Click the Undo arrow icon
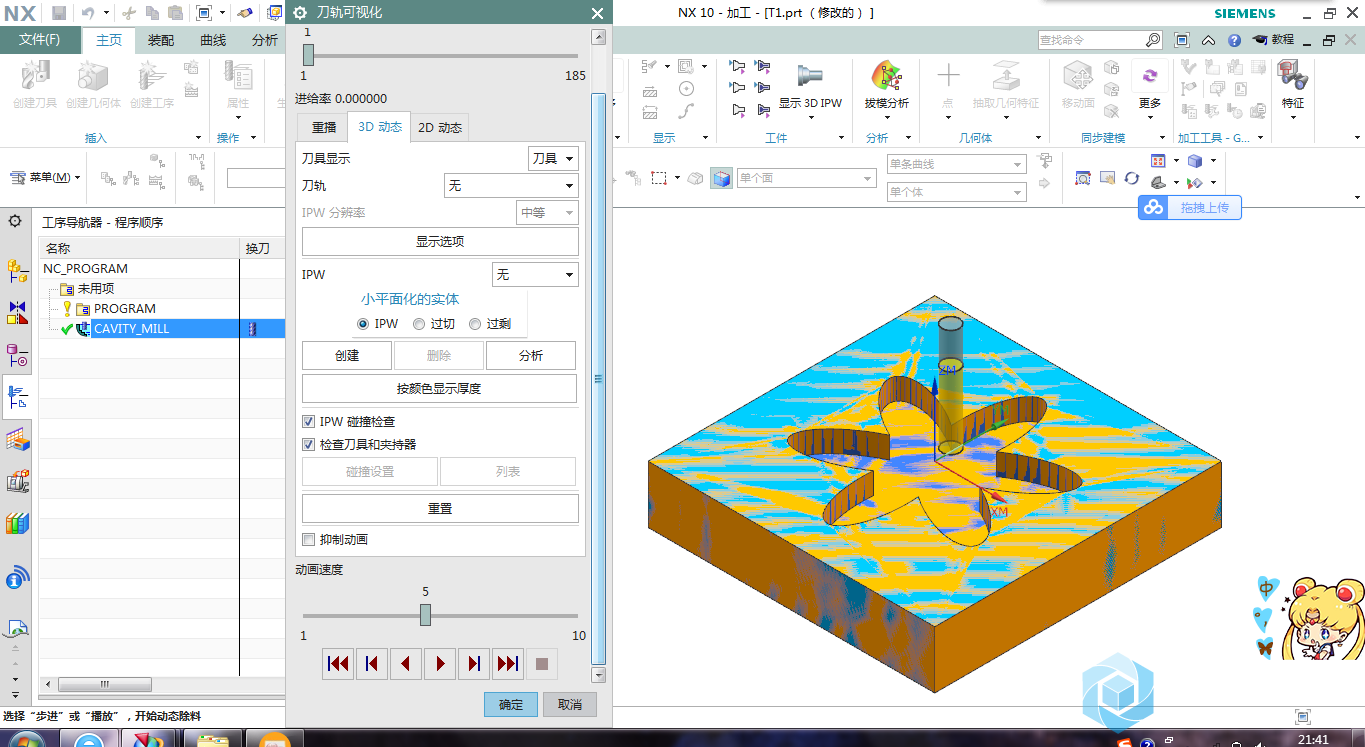The image size is (1365, 747). pos(87,13)
